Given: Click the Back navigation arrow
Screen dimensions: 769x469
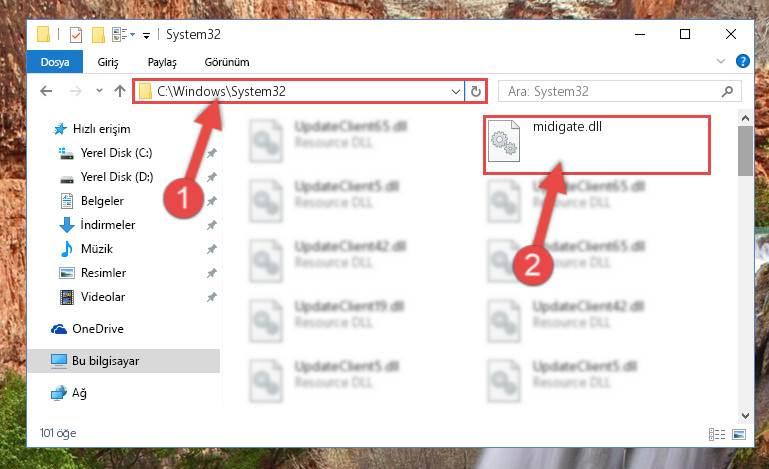Looking at the screenshot, I should tap(46, 91).
